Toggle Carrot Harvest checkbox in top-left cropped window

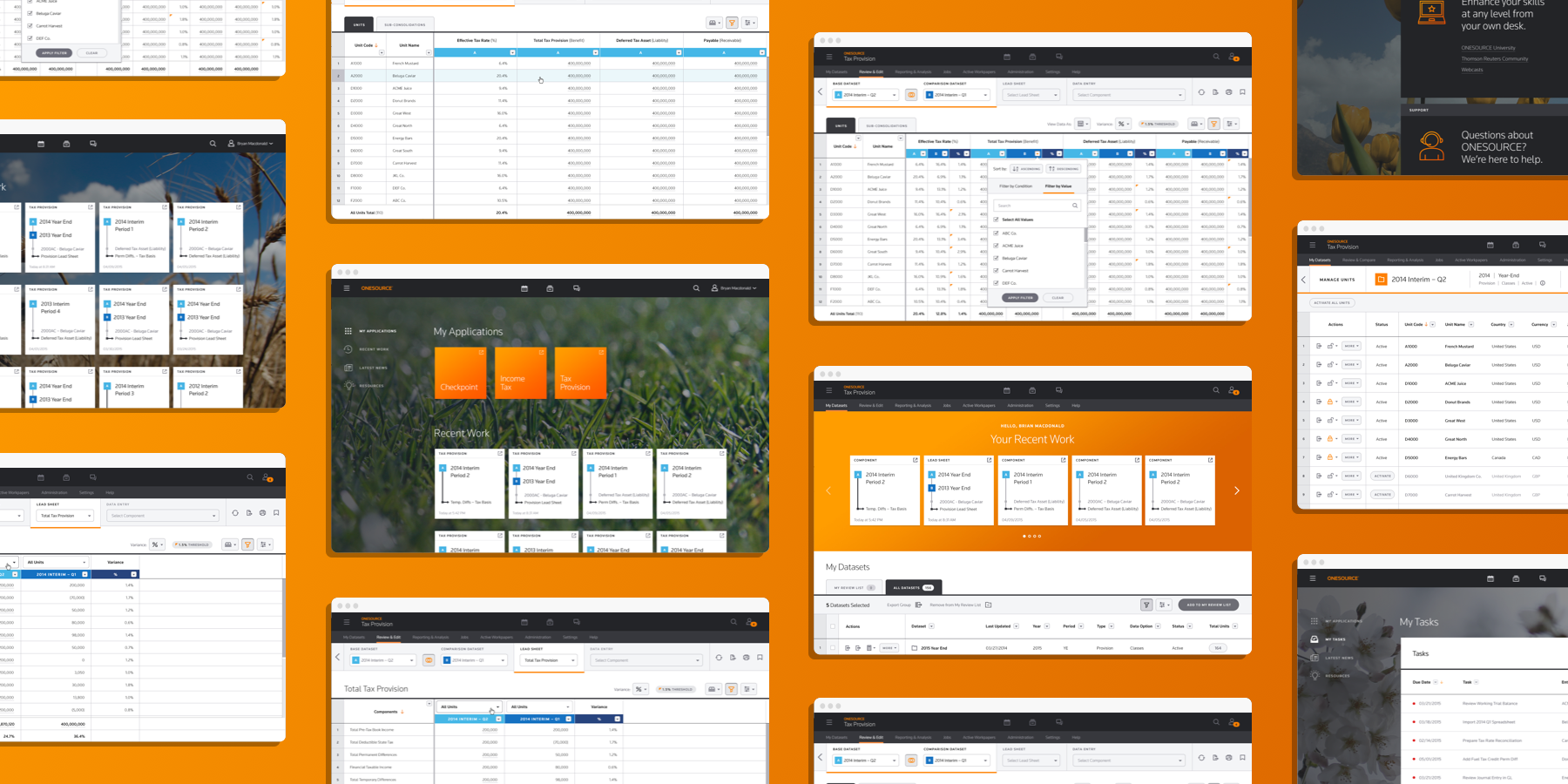[x=30, y=26]
